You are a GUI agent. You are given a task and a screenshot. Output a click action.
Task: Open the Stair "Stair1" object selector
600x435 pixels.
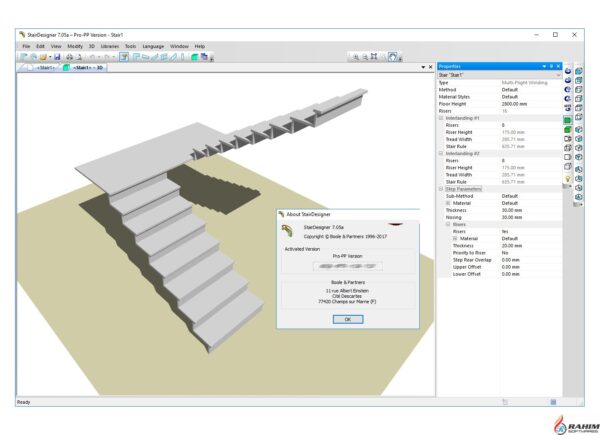pos(499,75)
